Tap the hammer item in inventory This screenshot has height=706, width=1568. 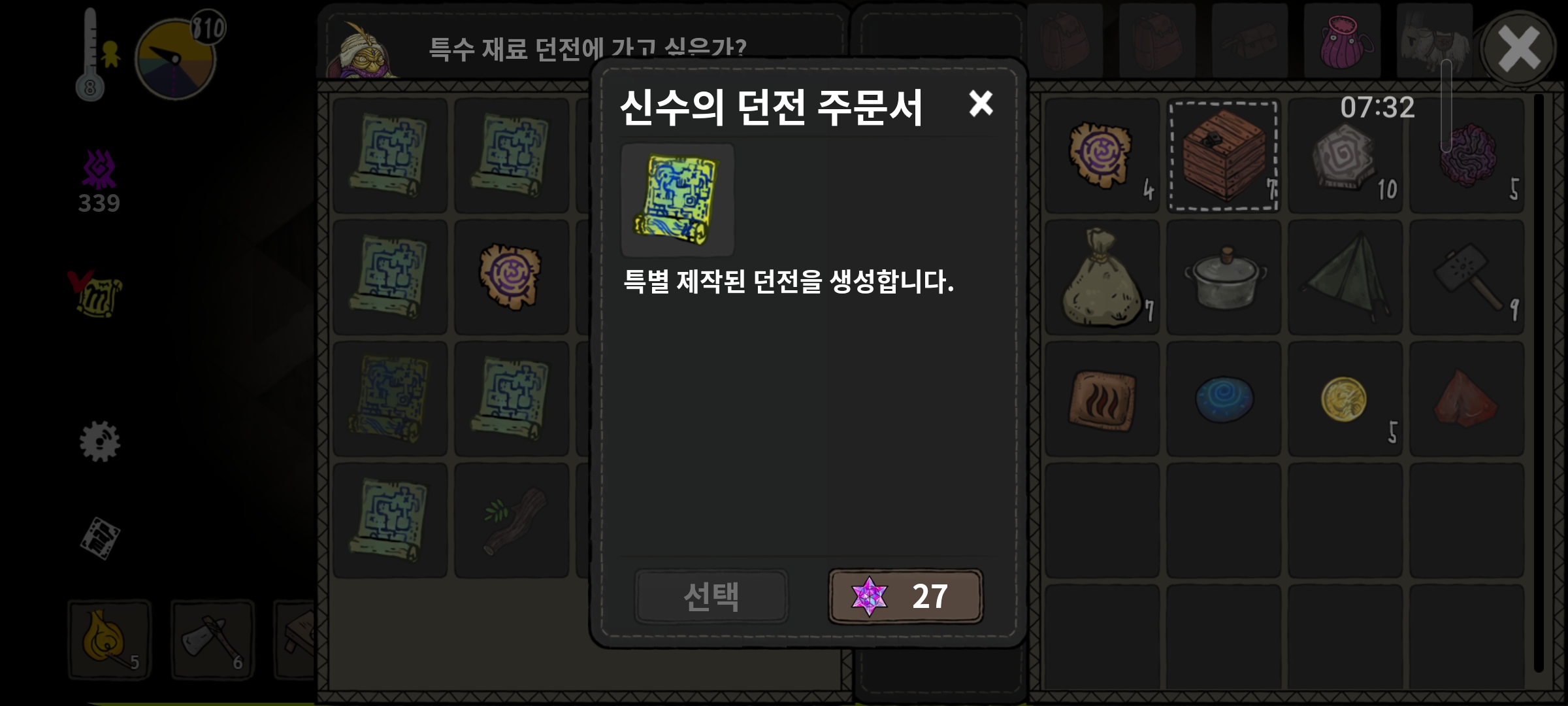click(1467, 277)
